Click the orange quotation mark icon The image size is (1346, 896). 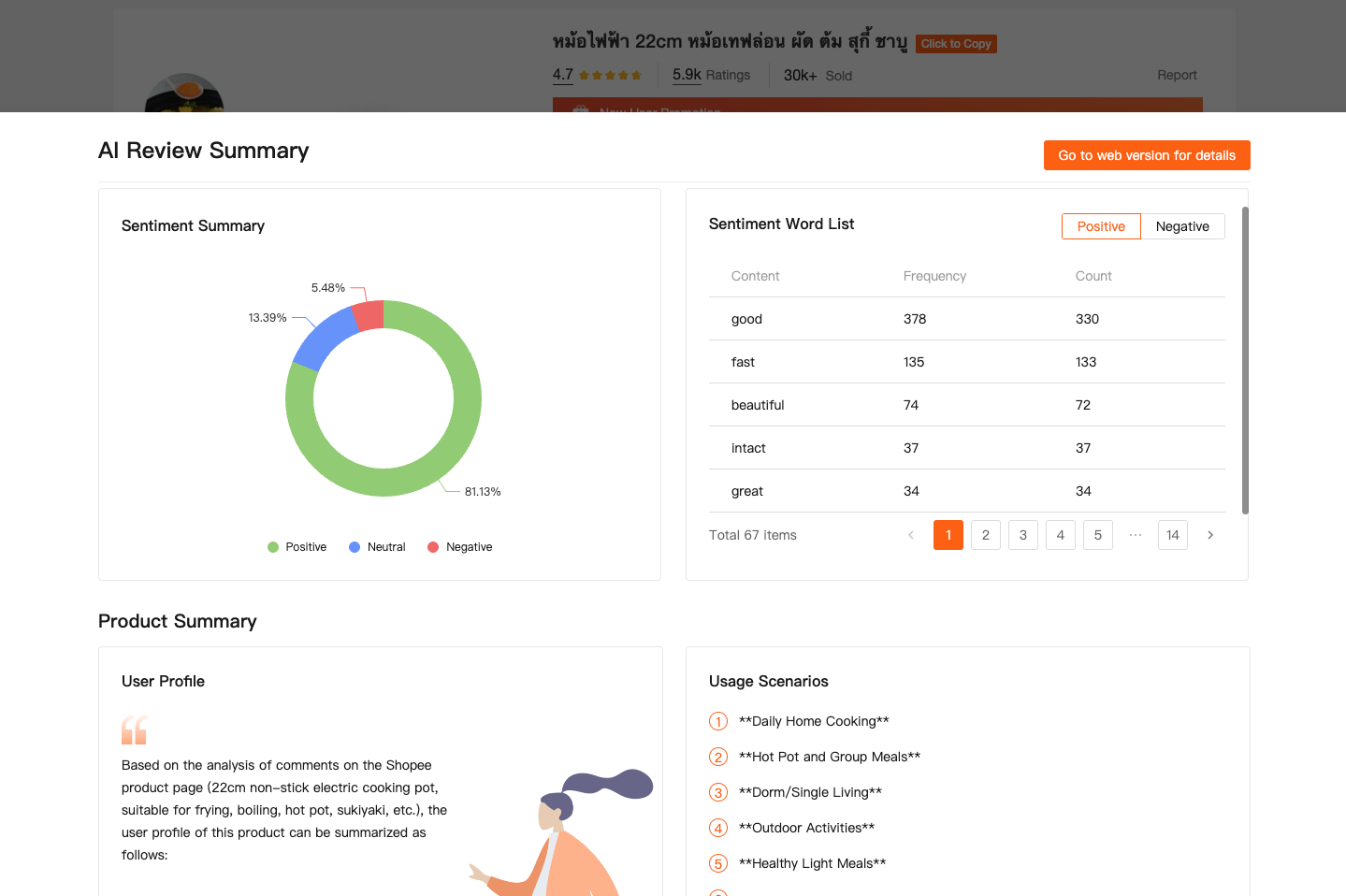[x=135, y=730]
